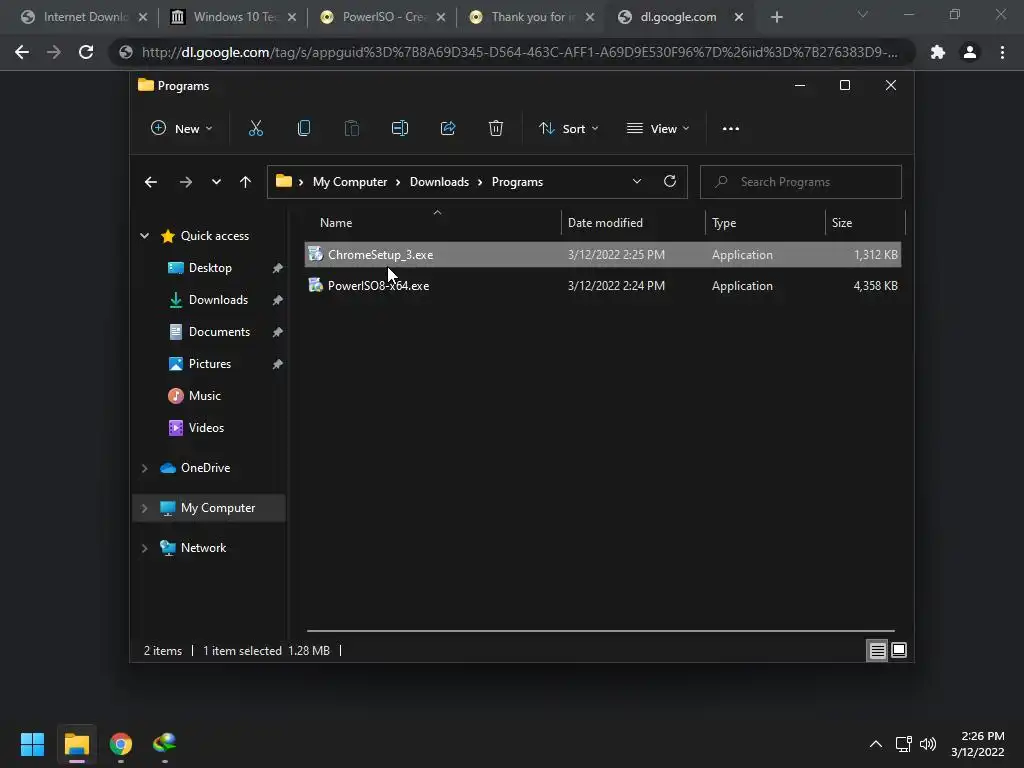Click Downloads in breadcrumb path
The width and height of the screenshot is (1024, 768).
tap(440, 182)
